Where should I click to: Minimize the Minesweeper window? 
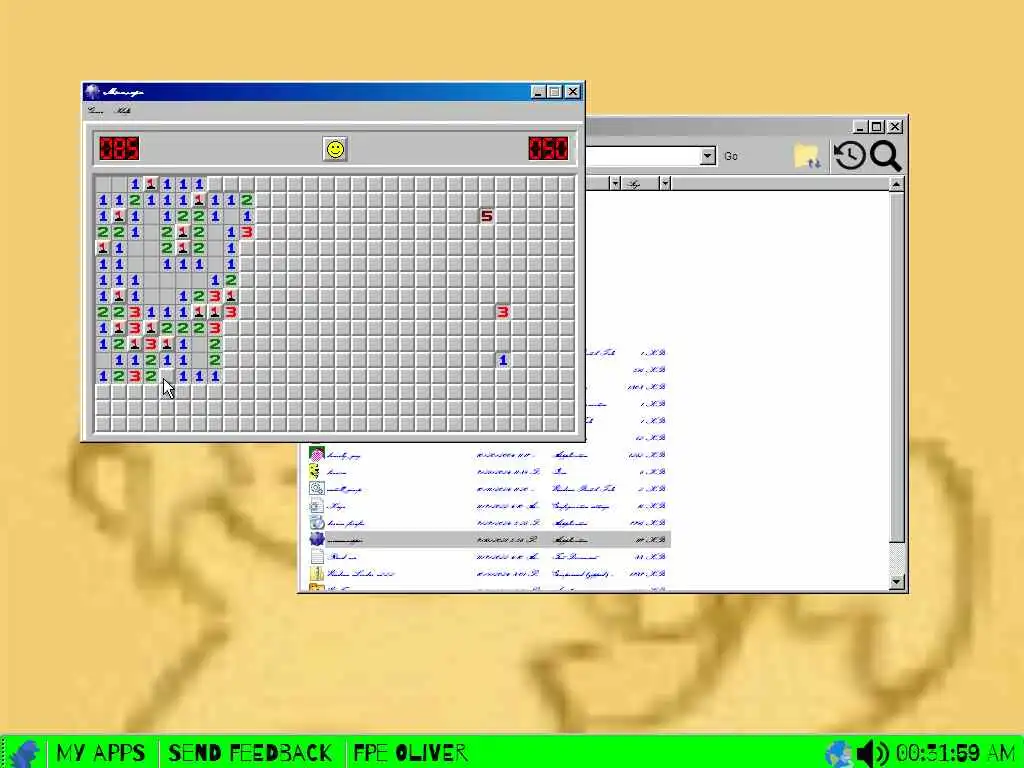coord(537,92)
